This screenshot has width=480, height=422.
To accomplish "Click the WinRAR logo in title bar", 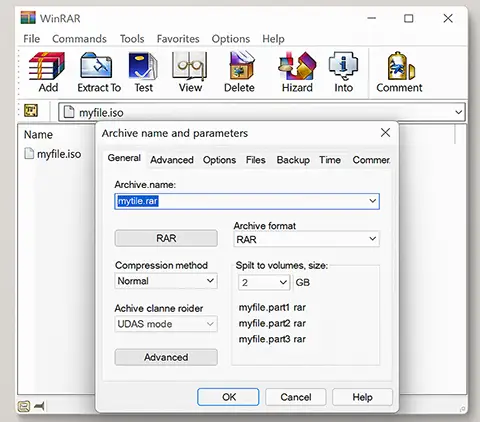I will [28, 18].
